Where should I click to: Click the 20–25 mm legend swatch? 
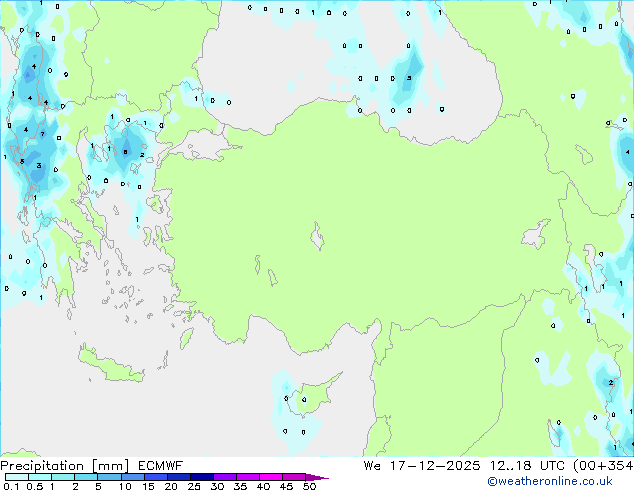click(179, 477)
